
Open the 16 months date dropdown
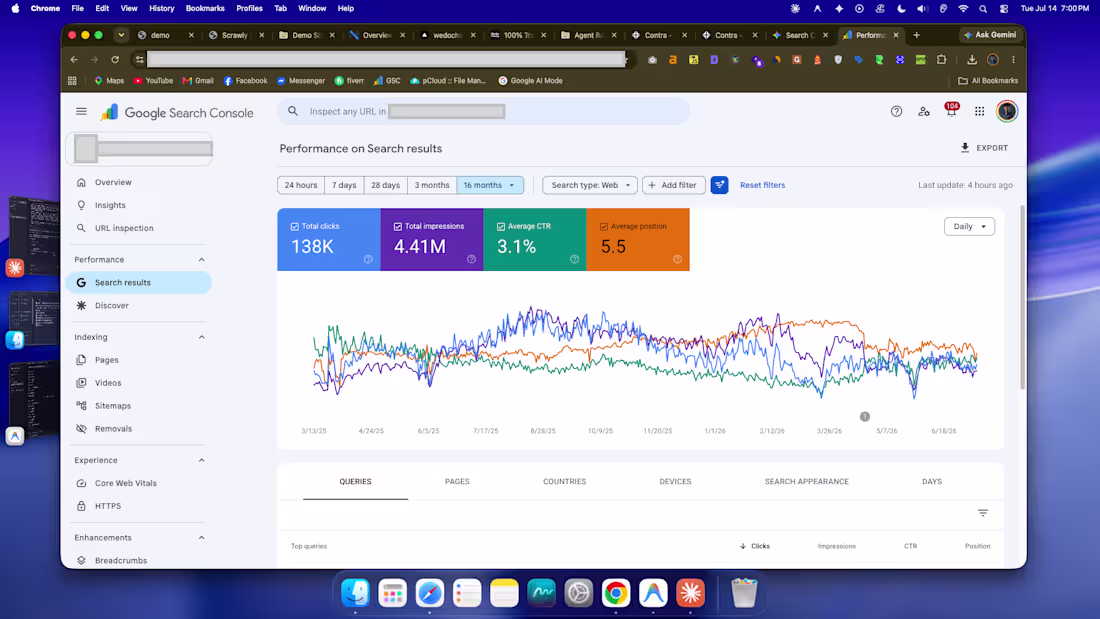[x=490, y=185]
